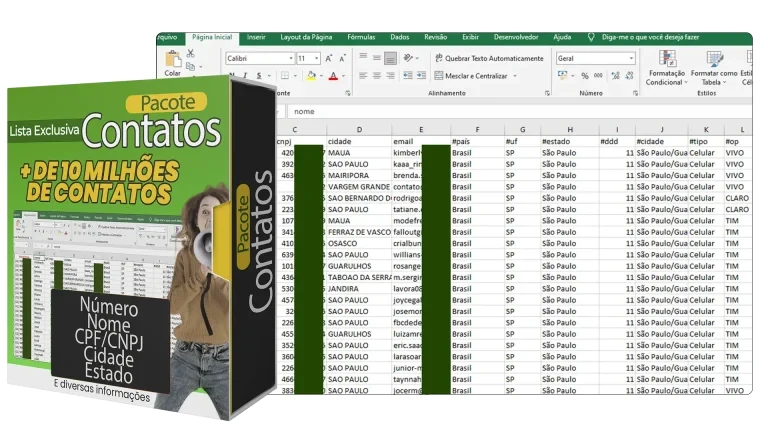Increase font size with larger A
Image resolution: width=768 pixels, height=432 pixels.
click(330, 58)
